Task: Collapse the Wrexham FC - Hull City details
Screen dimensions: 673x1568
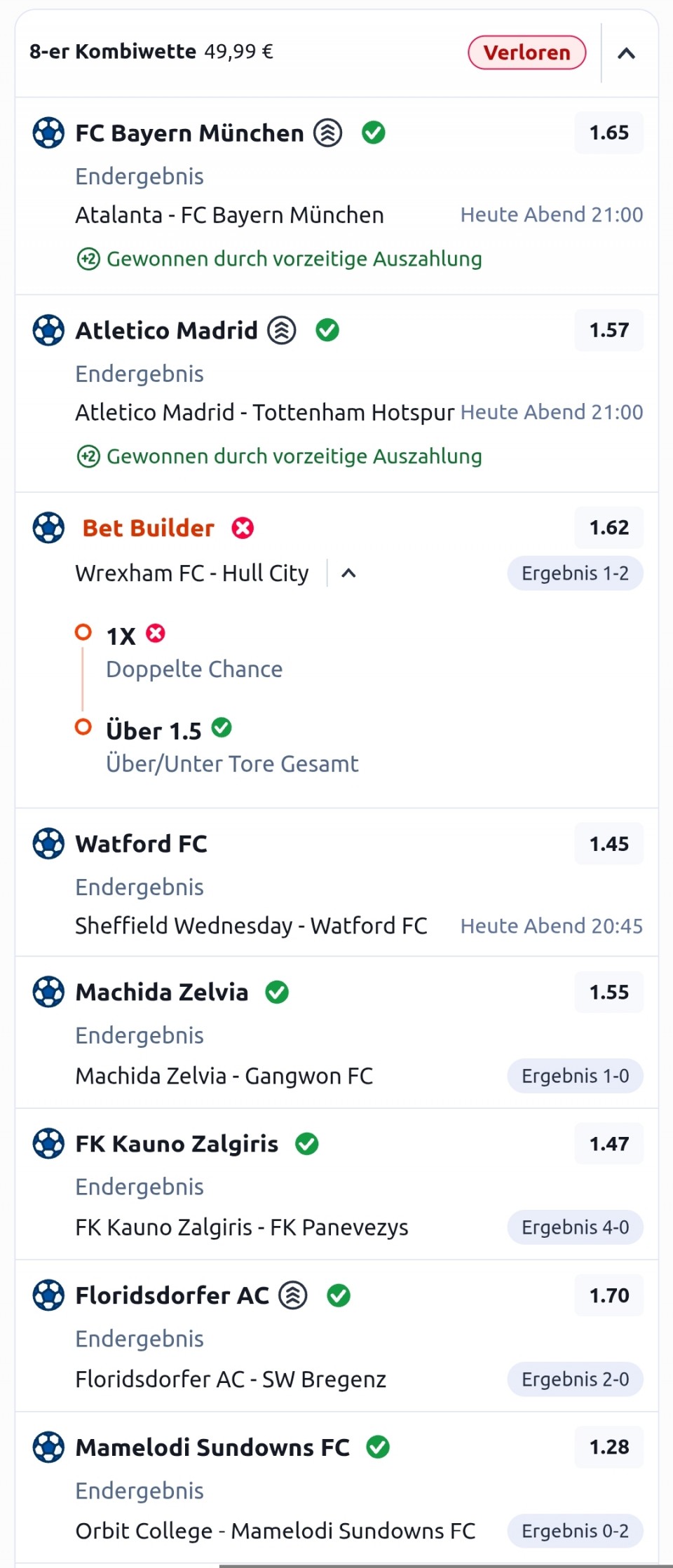Action: click(348, 573)
